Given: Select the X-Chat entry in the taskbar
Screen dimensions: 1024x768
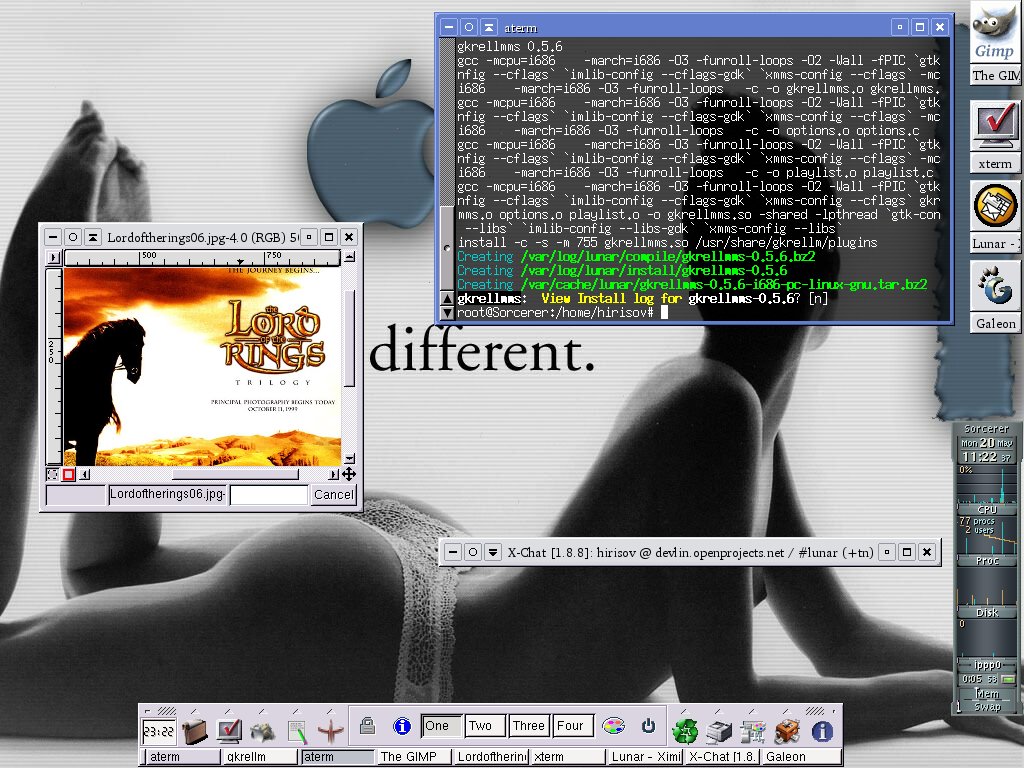Looking at the screenshot, I should [721, 757].
